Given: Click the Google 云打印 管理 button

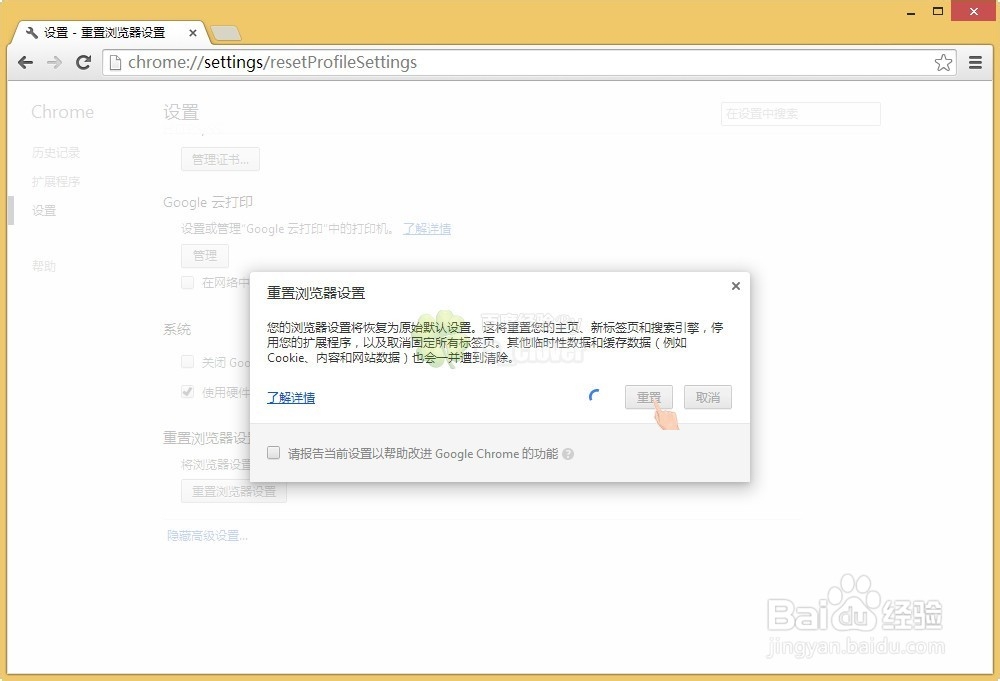Looking at the screenshot, I should [205, 256].
